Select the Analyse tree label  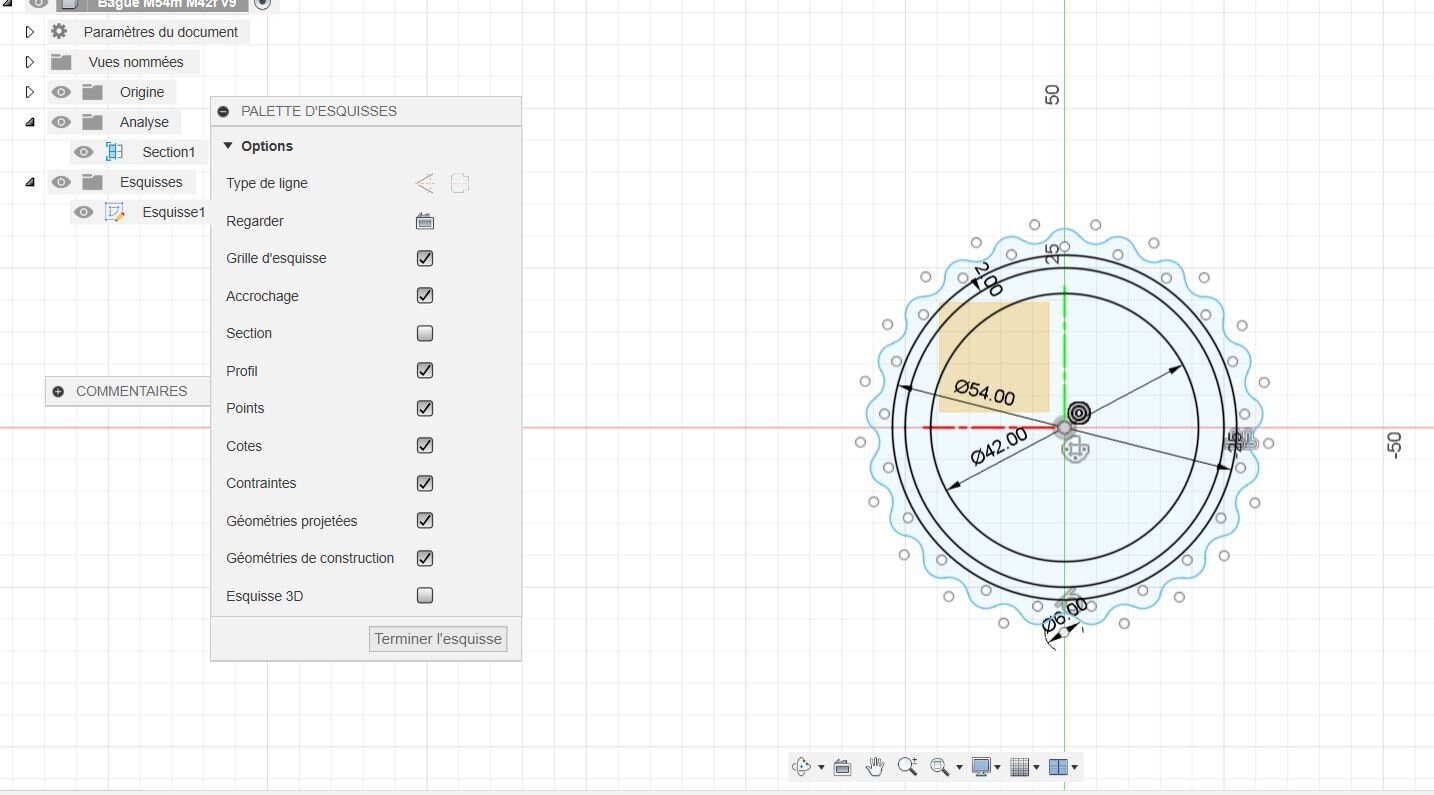click(144, 122)
